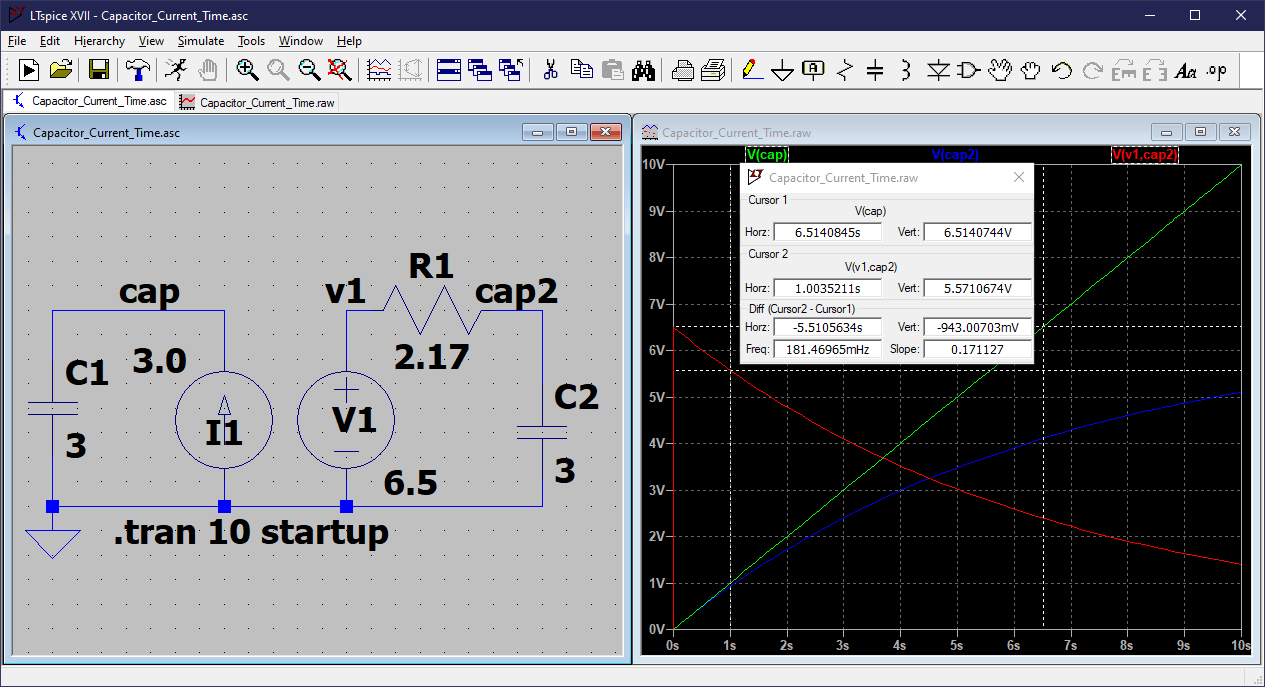Click the Close All Windows icon

[511, 70]
